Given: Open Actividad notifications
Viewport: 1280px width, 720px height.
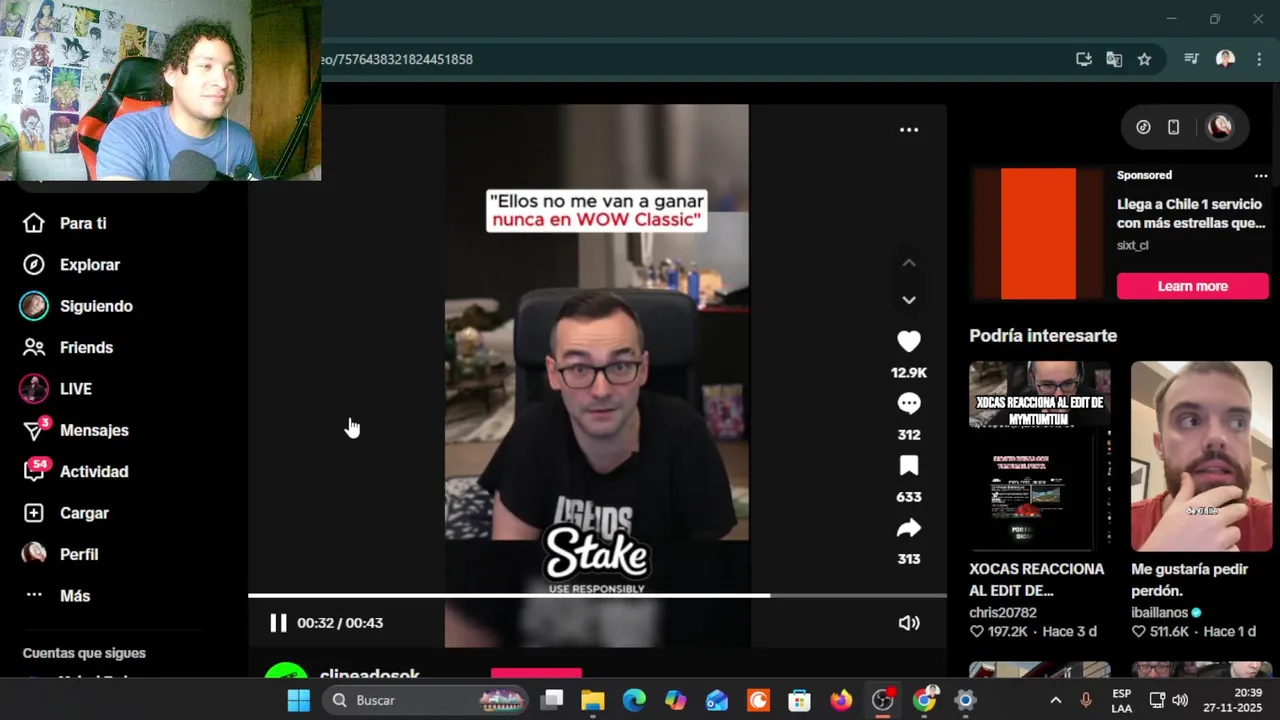Looking at the screenshot, I should pyautogui.click(x=76, y=471).
